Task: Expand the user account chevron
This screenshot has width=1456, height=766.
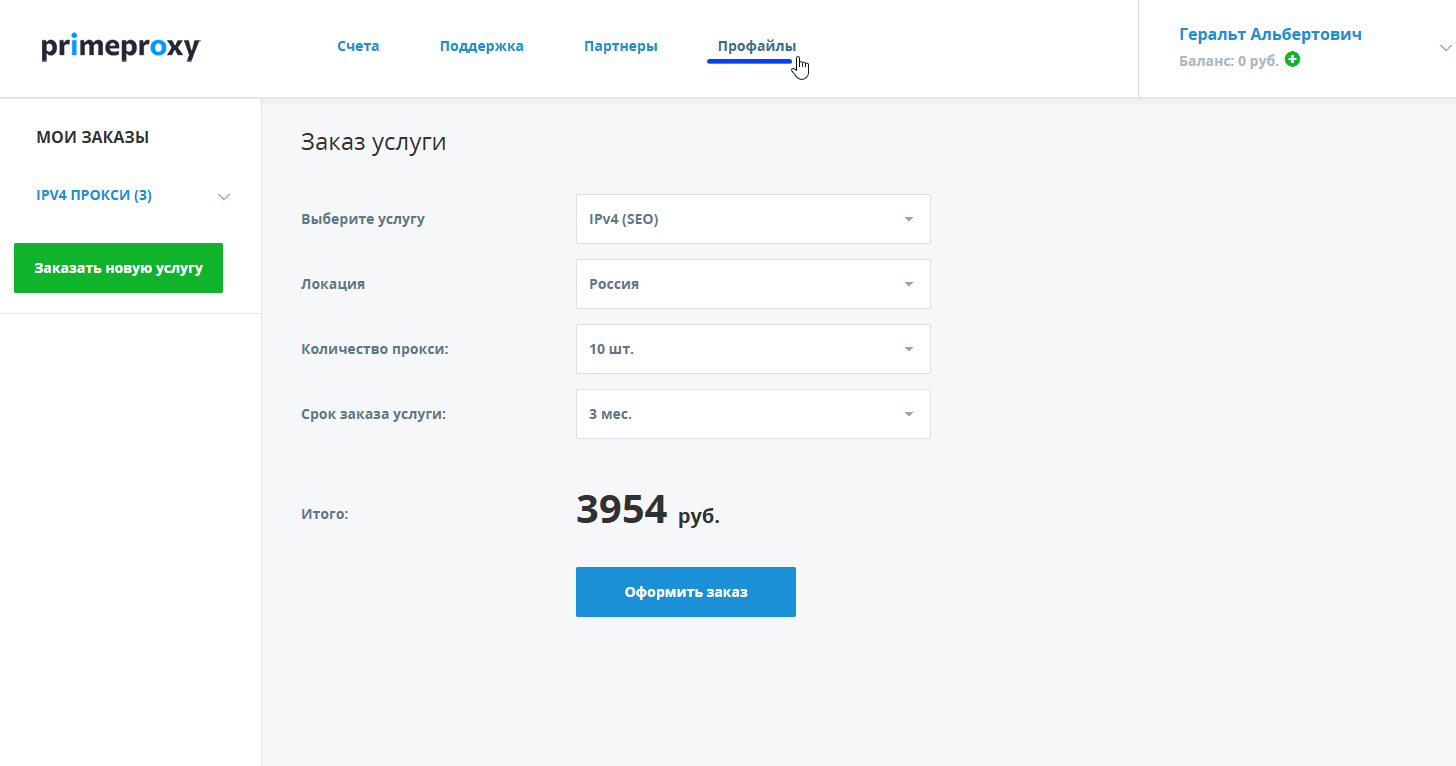Action: [x=1445, y=48]
